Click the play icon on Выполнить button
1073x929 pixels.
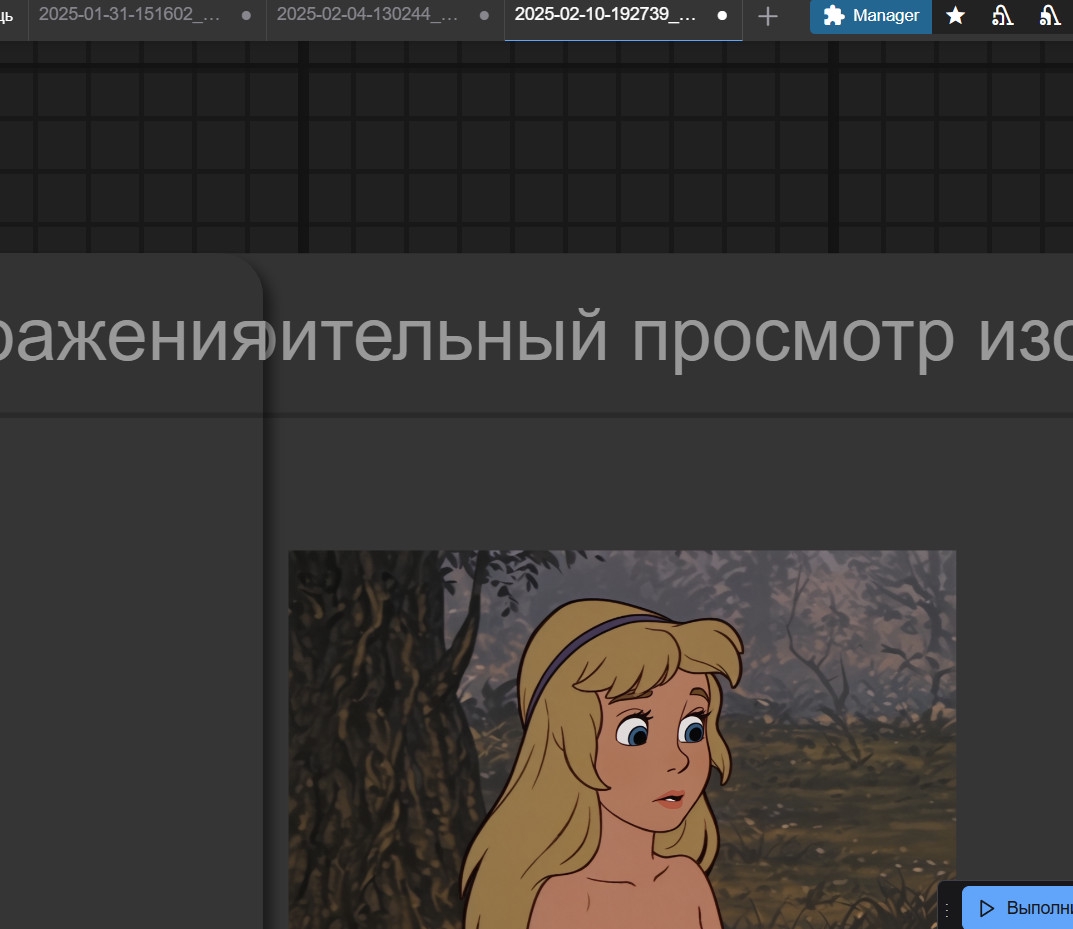tap(987, 908)
